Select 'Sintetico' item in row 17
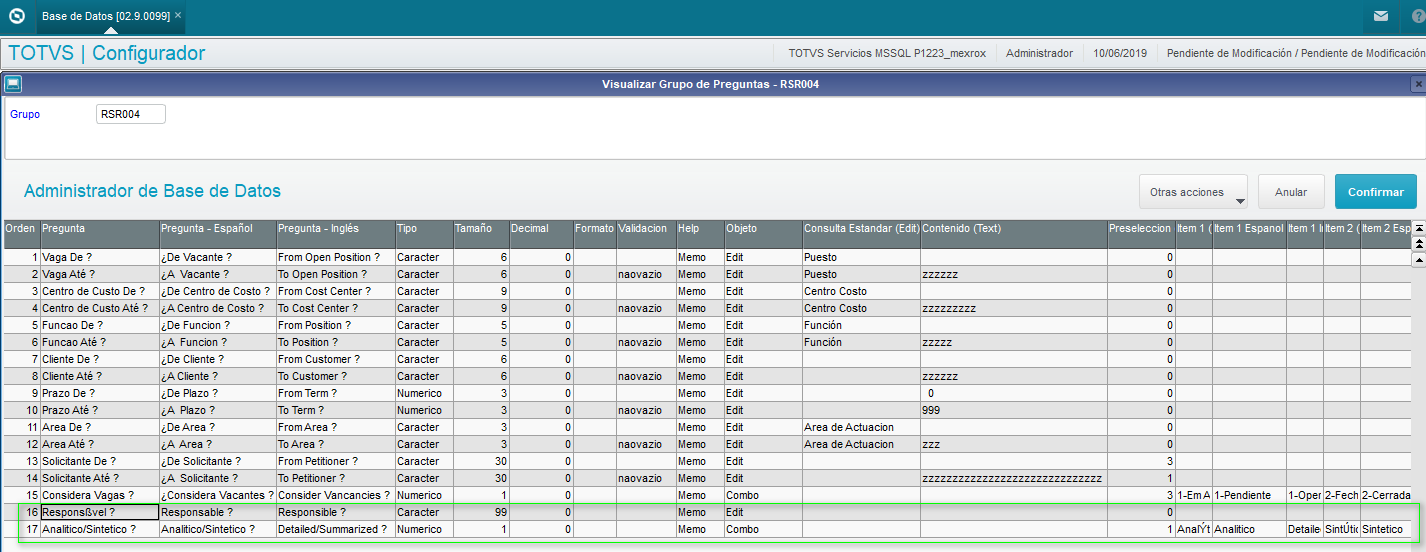Image resolution: width=1426 pixels, height=552 pixels. [1386, 529]
